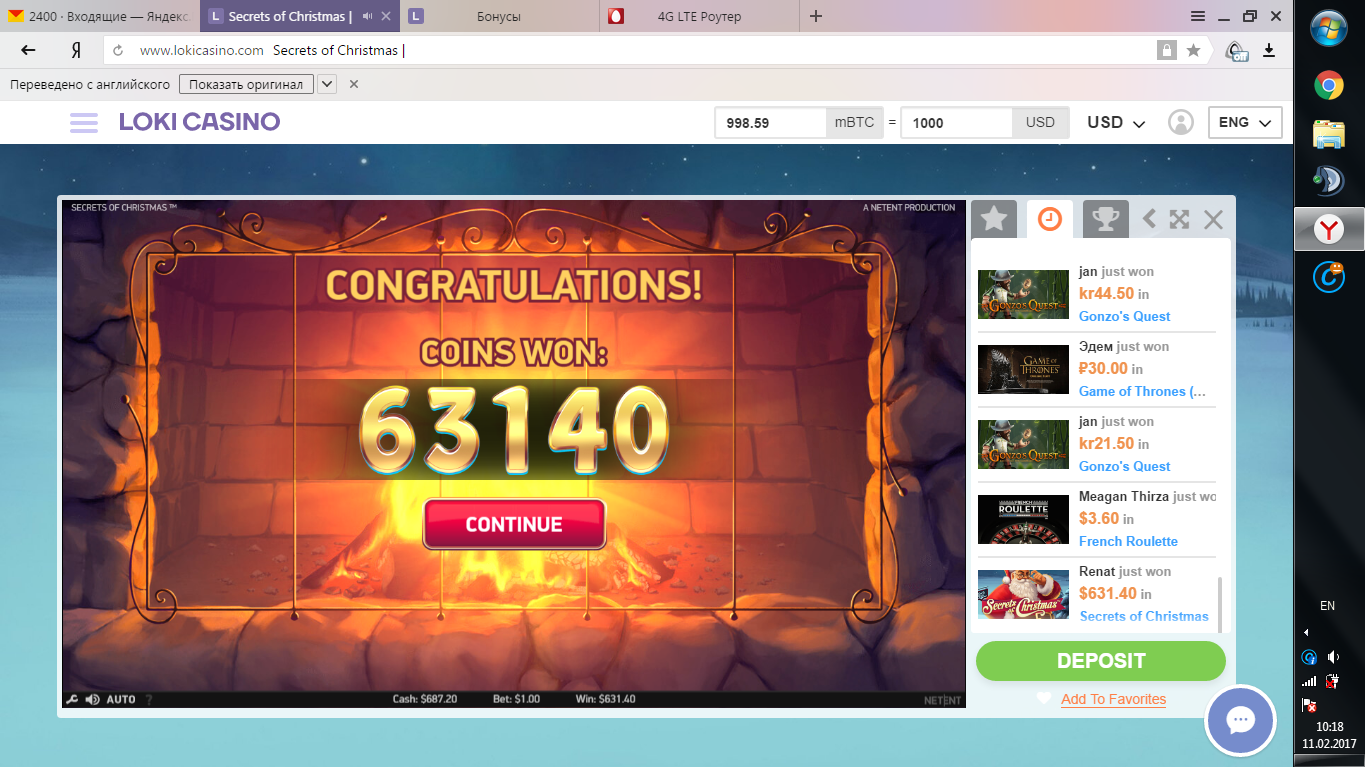Screen dimensions: 1365x767
Task: Open browser downloads arrow icon
Action: point(1269,50)
